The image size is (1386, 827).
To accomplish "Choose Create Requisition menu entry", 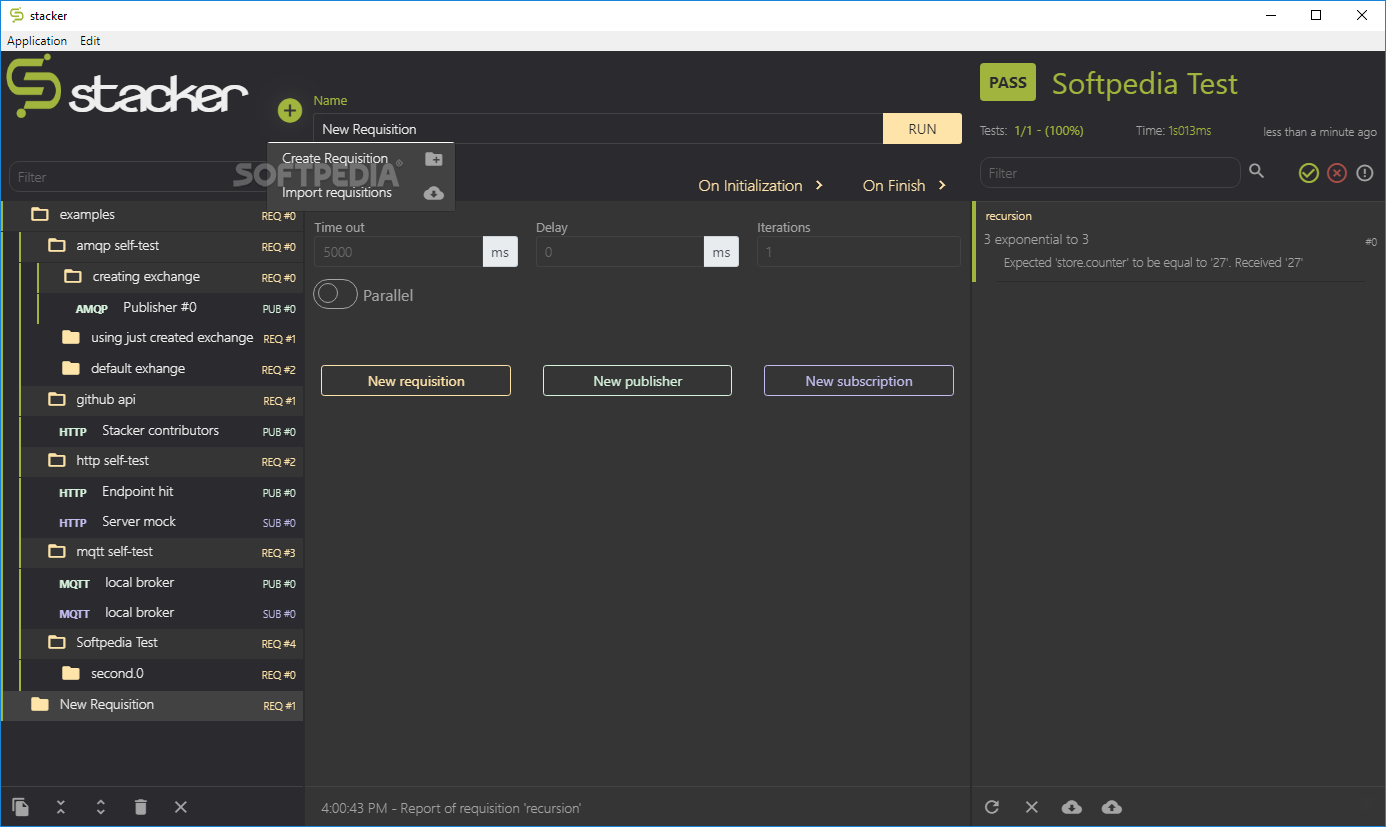I will pos(361,159).
